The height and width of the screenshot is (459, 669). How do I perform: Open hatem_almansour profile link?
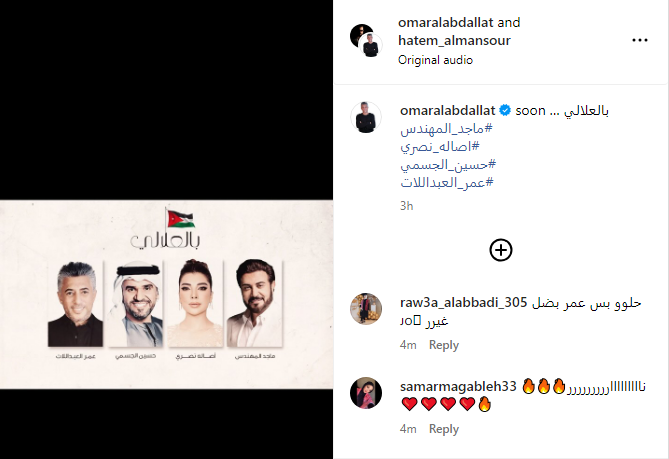click(454, 41)
